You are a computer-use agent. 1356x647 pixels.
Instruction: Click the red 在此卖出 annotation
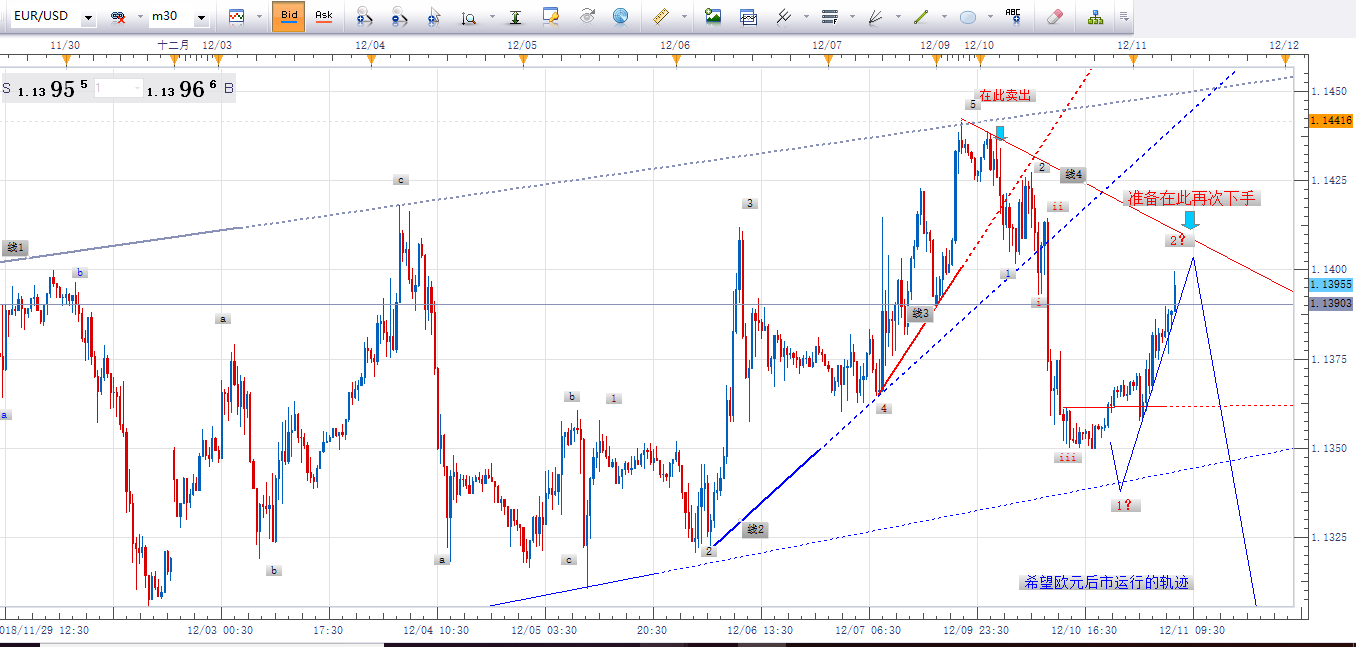point(1004,96)
